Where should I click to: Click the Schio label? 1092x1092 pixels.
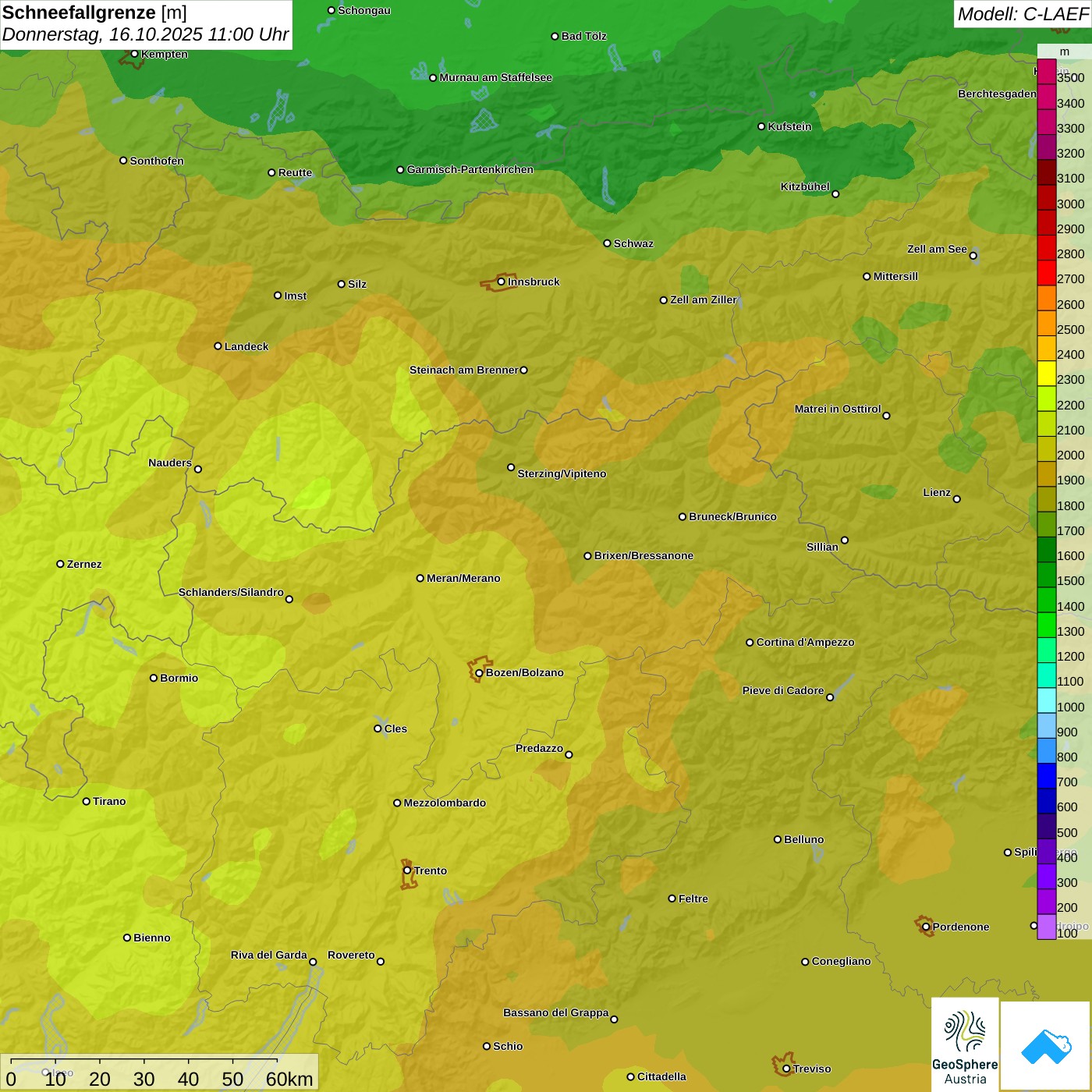pos(508,1046)
